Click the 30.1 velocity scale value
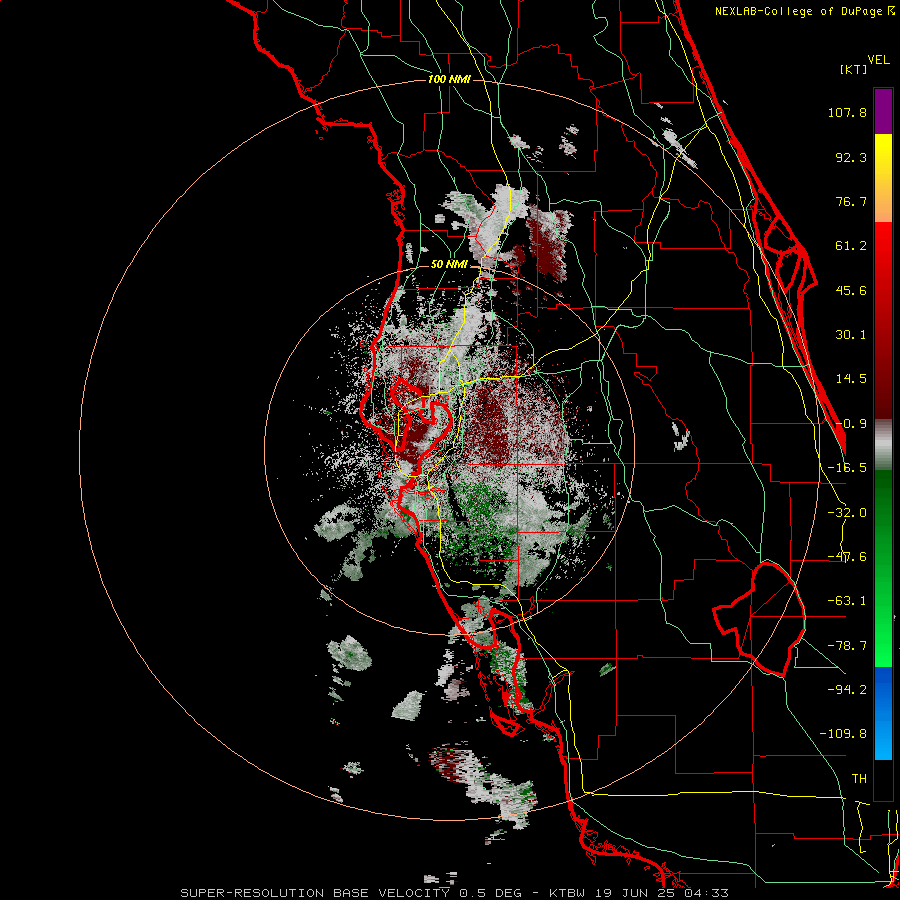The width and height of the screenshot is (900, 900). point(851,335)
